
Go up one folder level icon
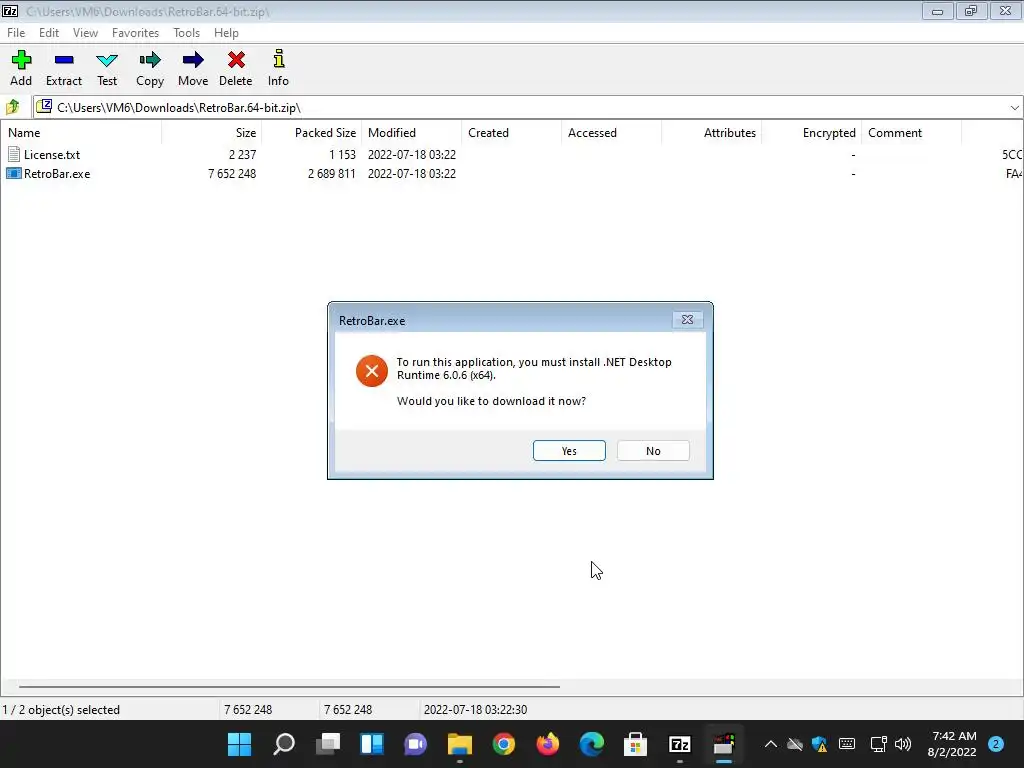(12, 106)
